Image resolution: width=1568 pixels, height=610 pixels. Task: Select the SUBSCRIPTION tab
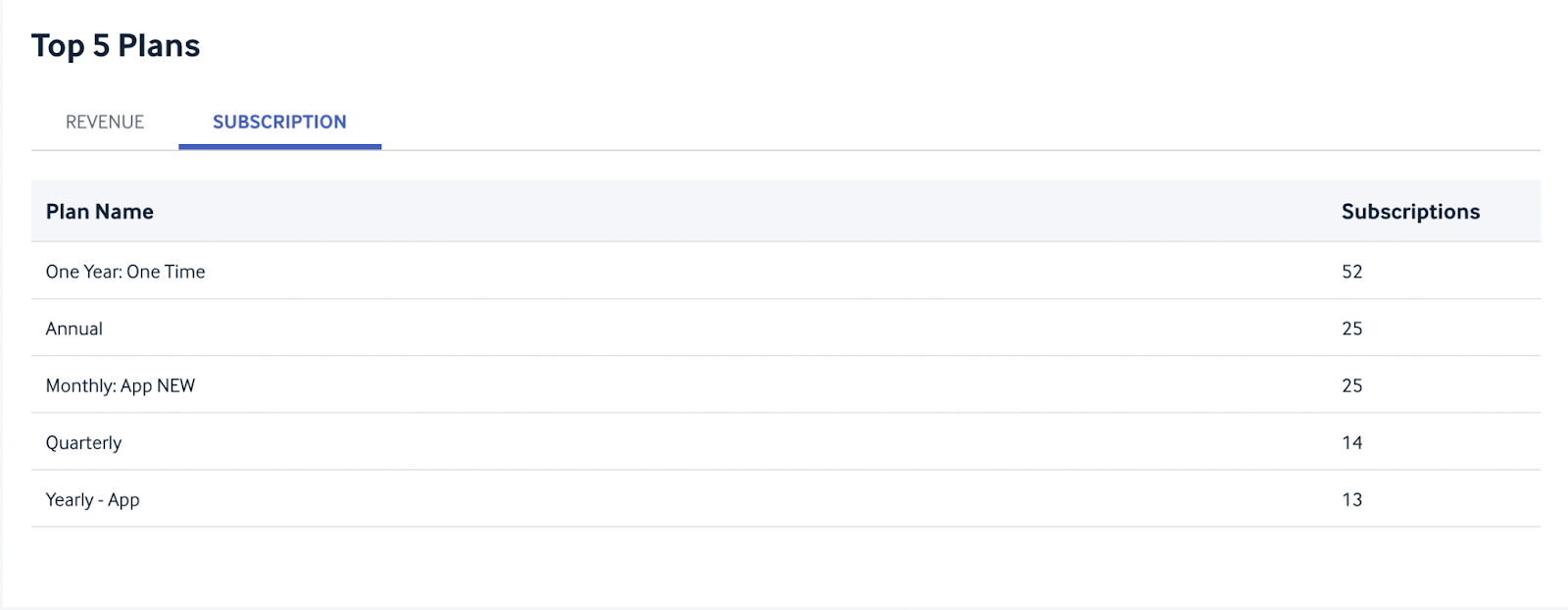pyautogui.click(x=279, y=122)
